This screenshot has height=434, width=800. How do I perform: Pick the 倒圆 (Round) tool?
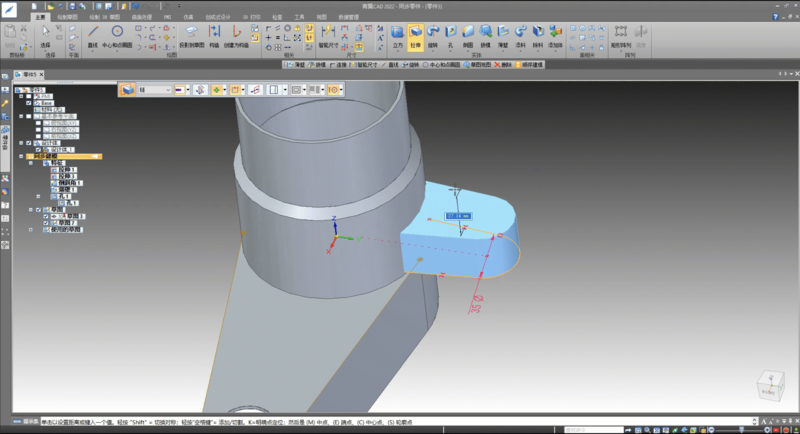[x=468, y=36]
